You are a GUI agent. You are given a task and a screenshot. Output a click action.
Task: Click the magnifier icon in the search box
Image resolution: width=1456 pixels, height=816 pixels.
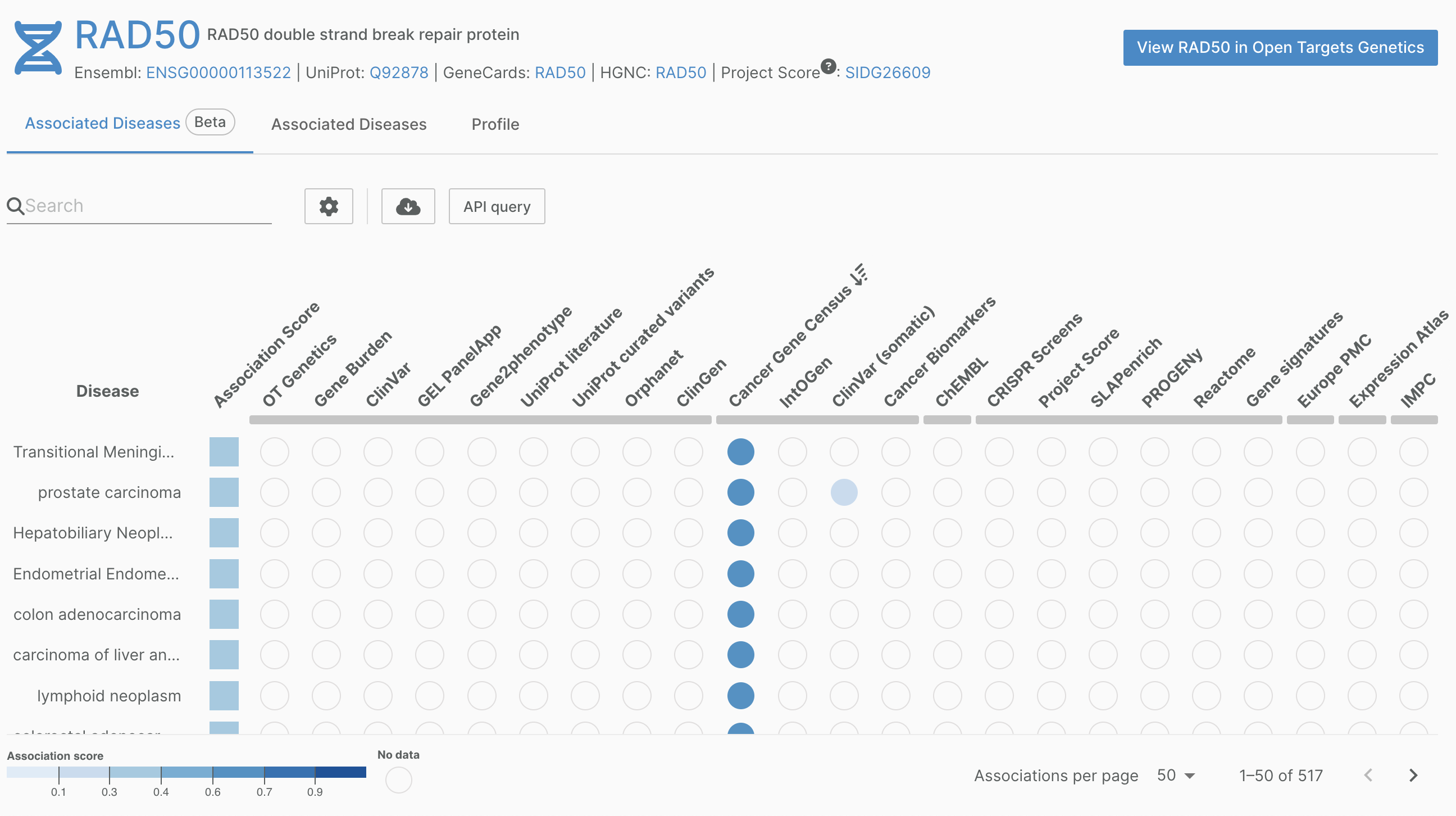pyautogui.click(x=16, y=206)
